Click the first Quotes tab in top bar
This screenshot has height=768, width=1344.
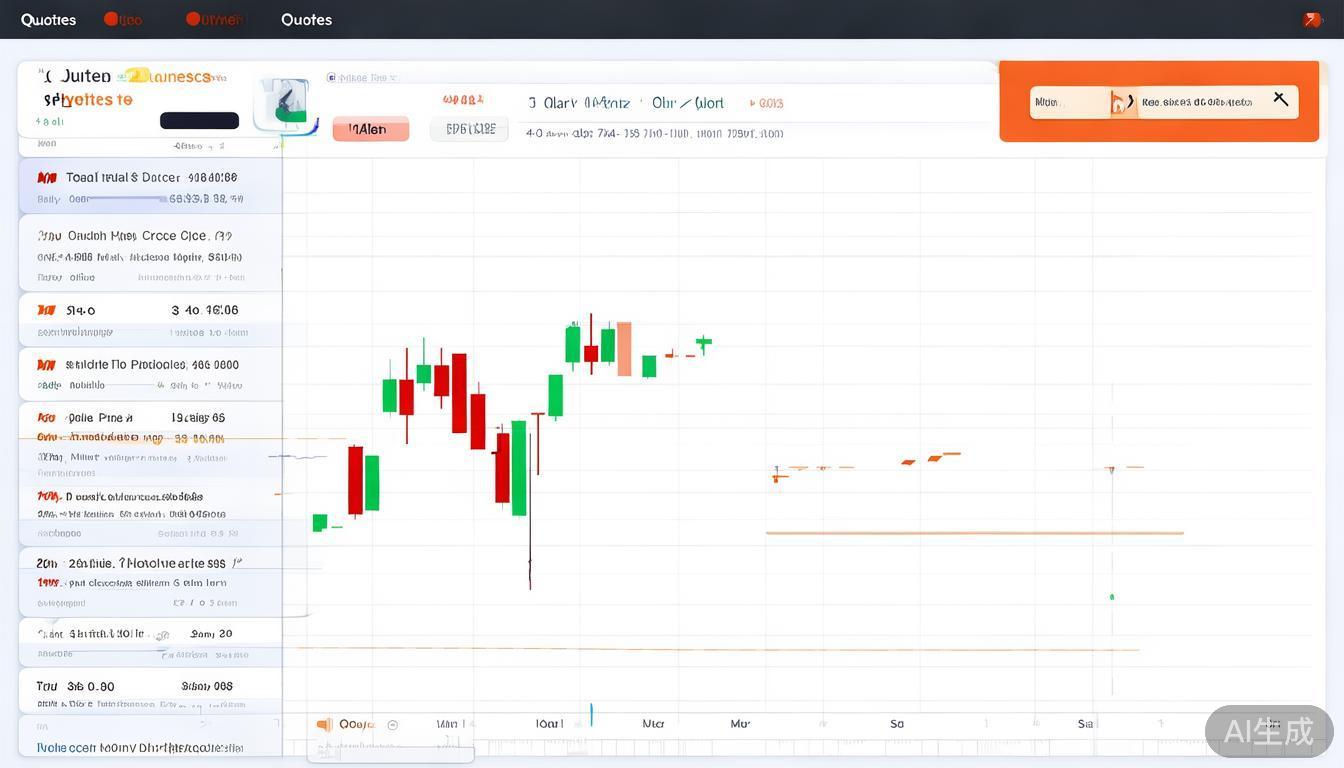click(48, 19)
